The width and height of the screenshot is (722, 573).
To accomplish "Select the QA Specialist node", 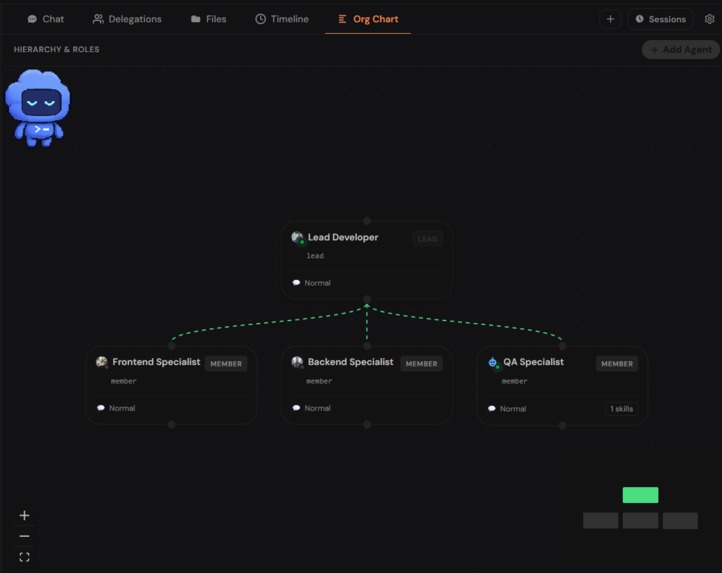I will pyautogui.click(x=562, y=386).
